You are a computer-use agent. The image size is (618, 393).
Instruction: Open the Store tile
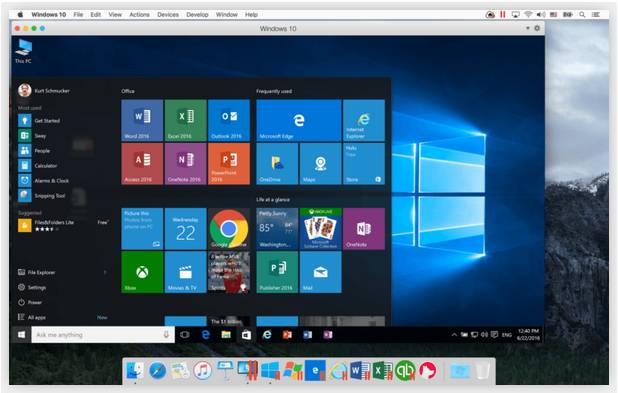click(x=364, y=164)
